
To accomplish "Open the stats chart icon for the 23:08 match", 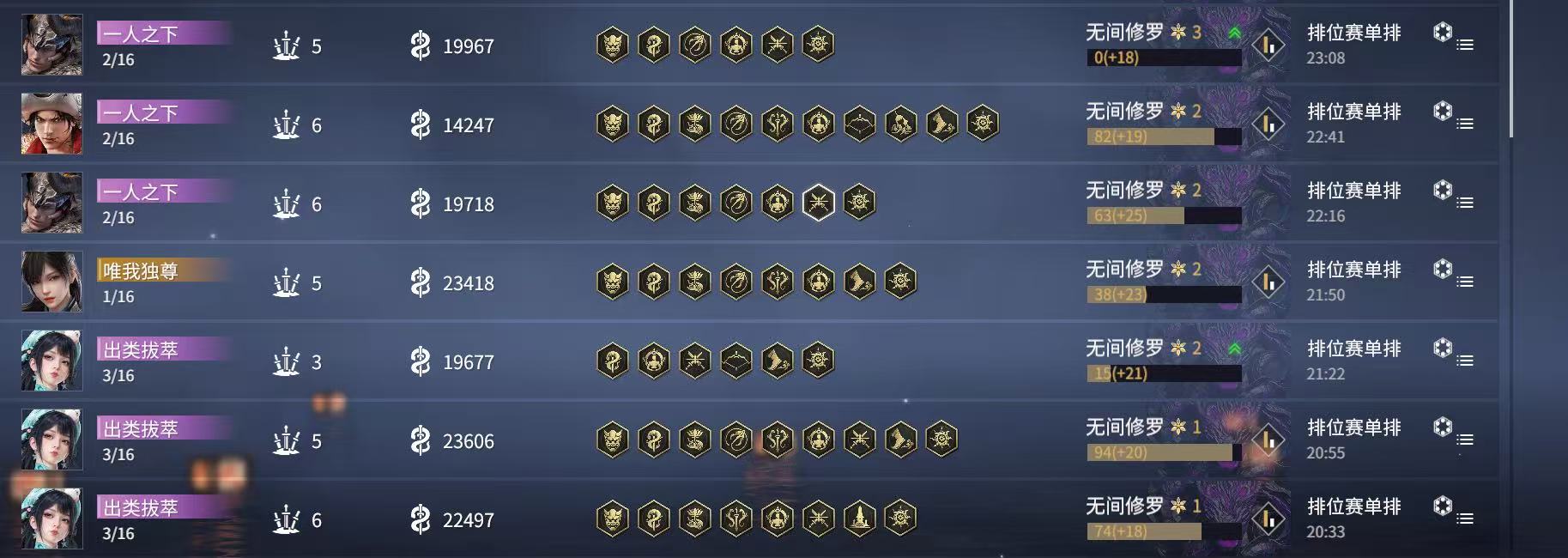I will (1268, 45).
